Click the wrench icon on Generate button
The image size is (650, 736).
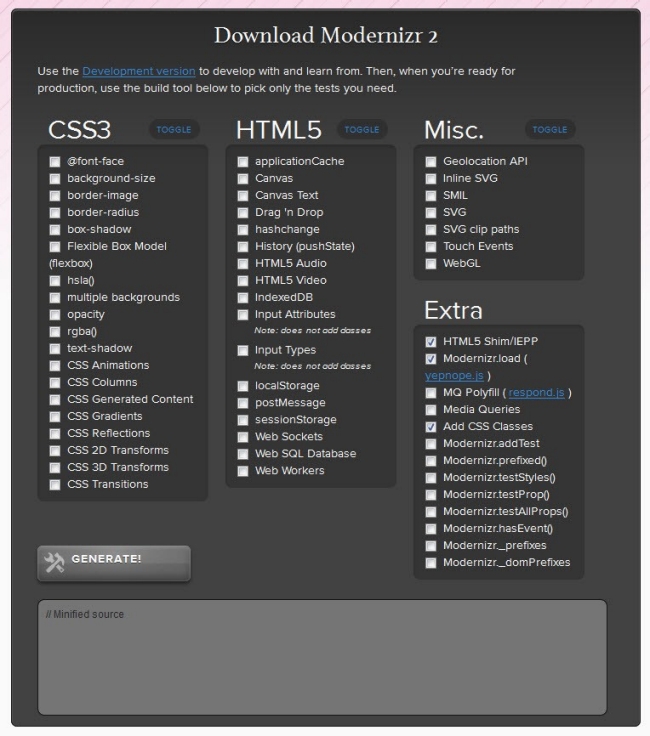[55, 562]
